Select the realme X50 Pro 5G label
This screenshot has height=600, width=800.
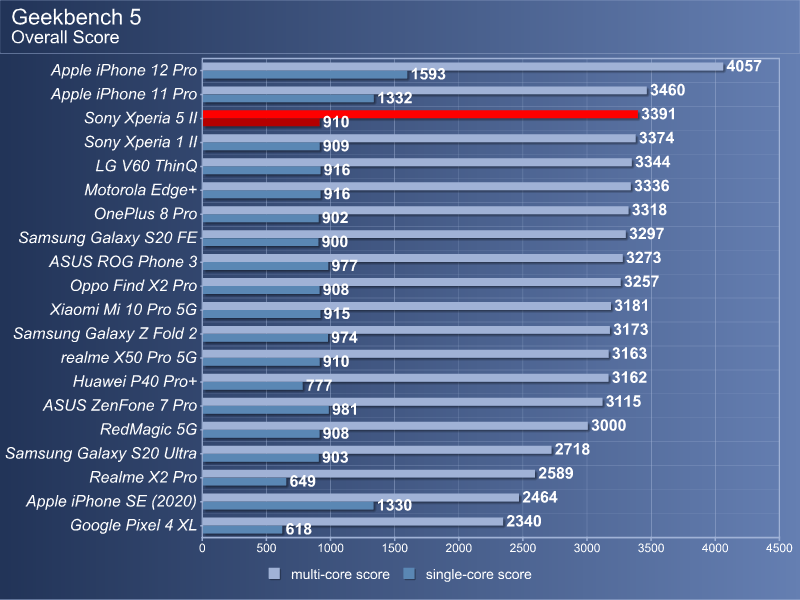tap(129, 358)
